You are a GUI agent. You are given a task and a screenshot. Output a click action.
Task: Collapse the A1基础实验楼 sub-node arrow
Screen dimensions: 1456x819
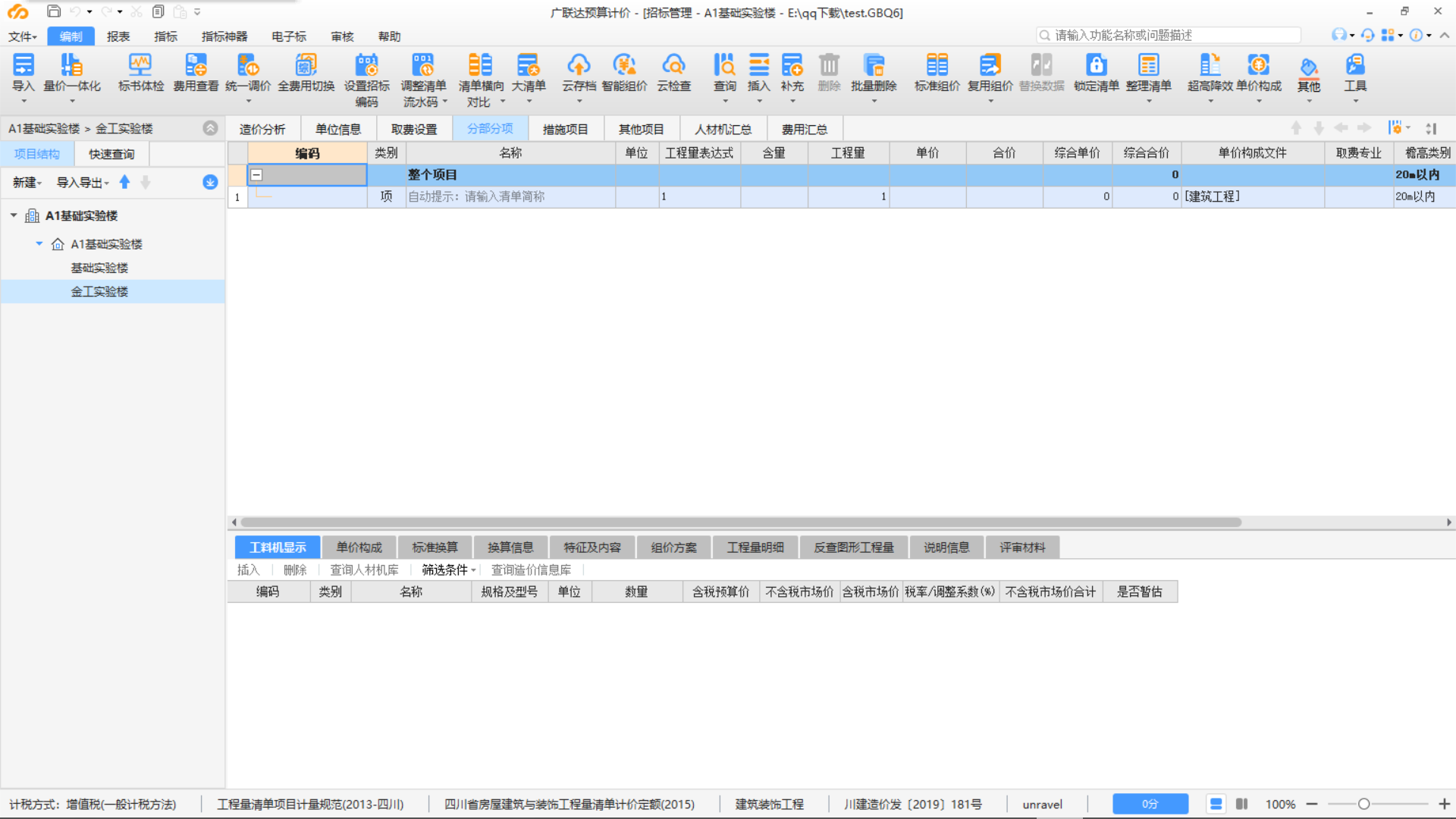[39, 243]
